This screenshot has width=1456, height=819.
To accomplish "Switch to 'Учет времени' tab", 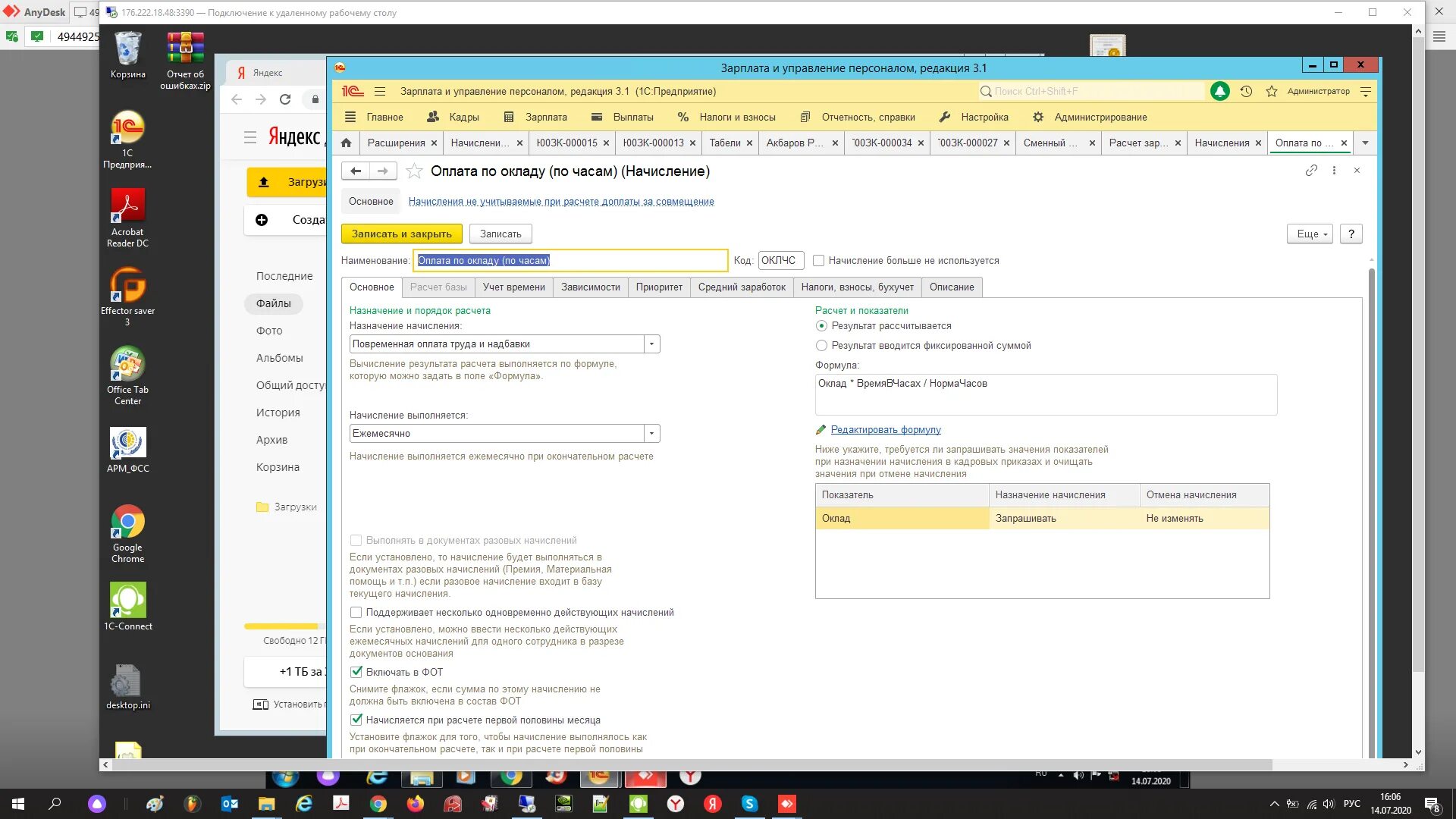I will point(513,287).
